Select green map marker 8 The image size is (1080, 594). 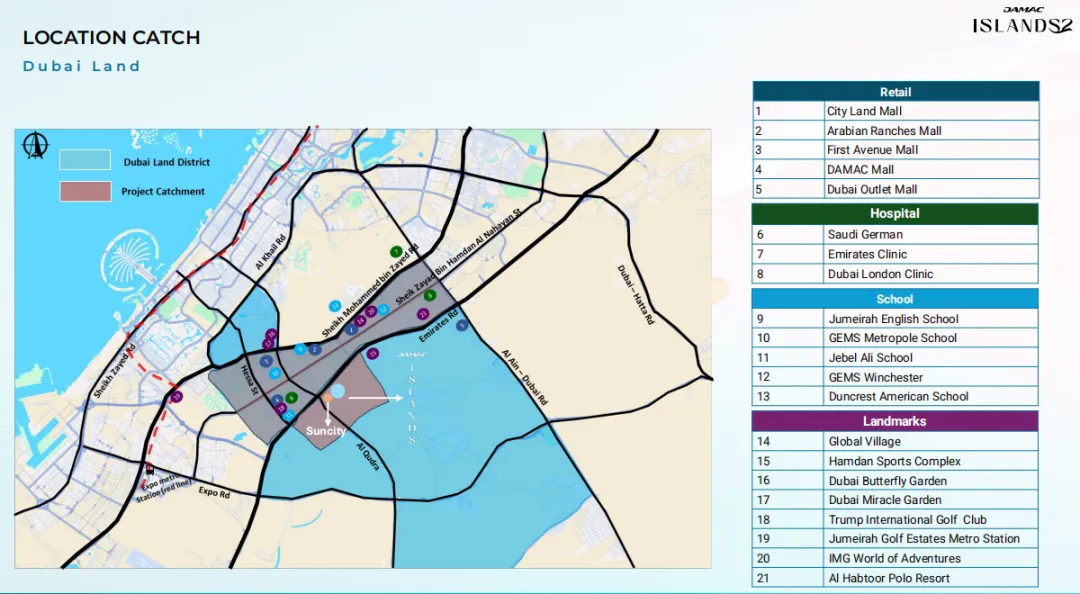430,296
